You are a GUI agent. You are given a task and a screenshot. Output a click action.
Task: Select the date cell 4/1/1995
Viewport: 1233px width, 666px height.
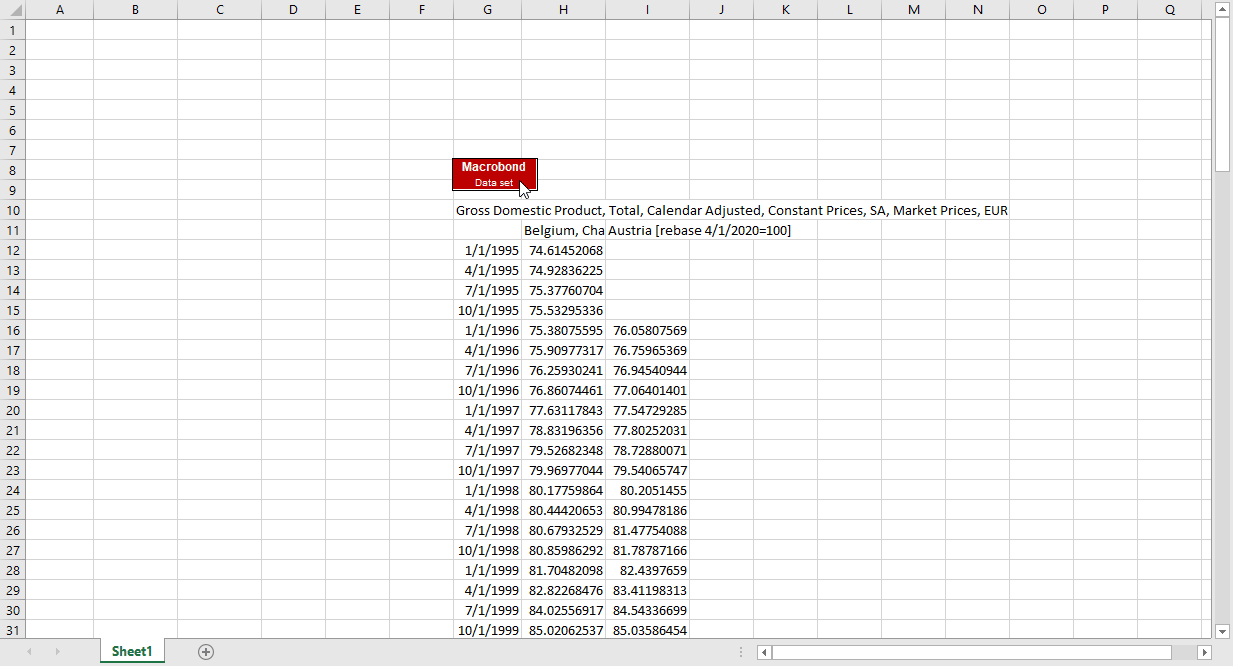(487, 270)
